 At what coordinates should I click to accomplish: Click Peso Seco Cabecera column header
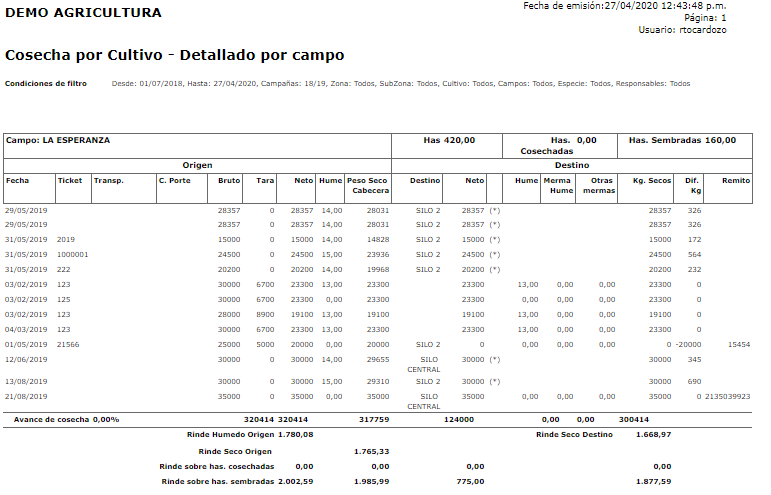[x=368, y=186]
